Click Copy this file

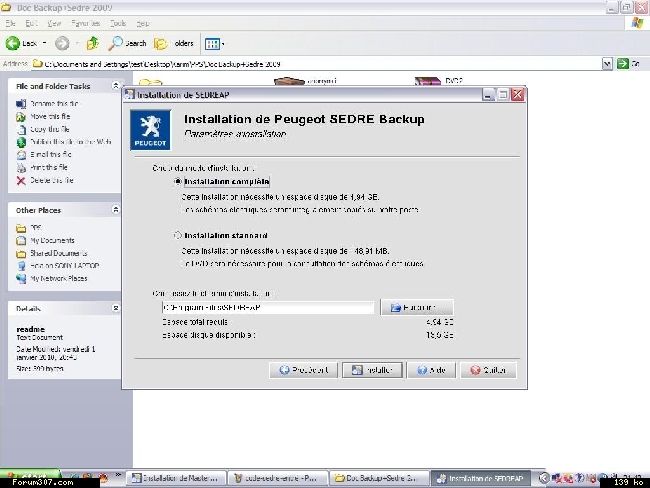tap(50, 129)
